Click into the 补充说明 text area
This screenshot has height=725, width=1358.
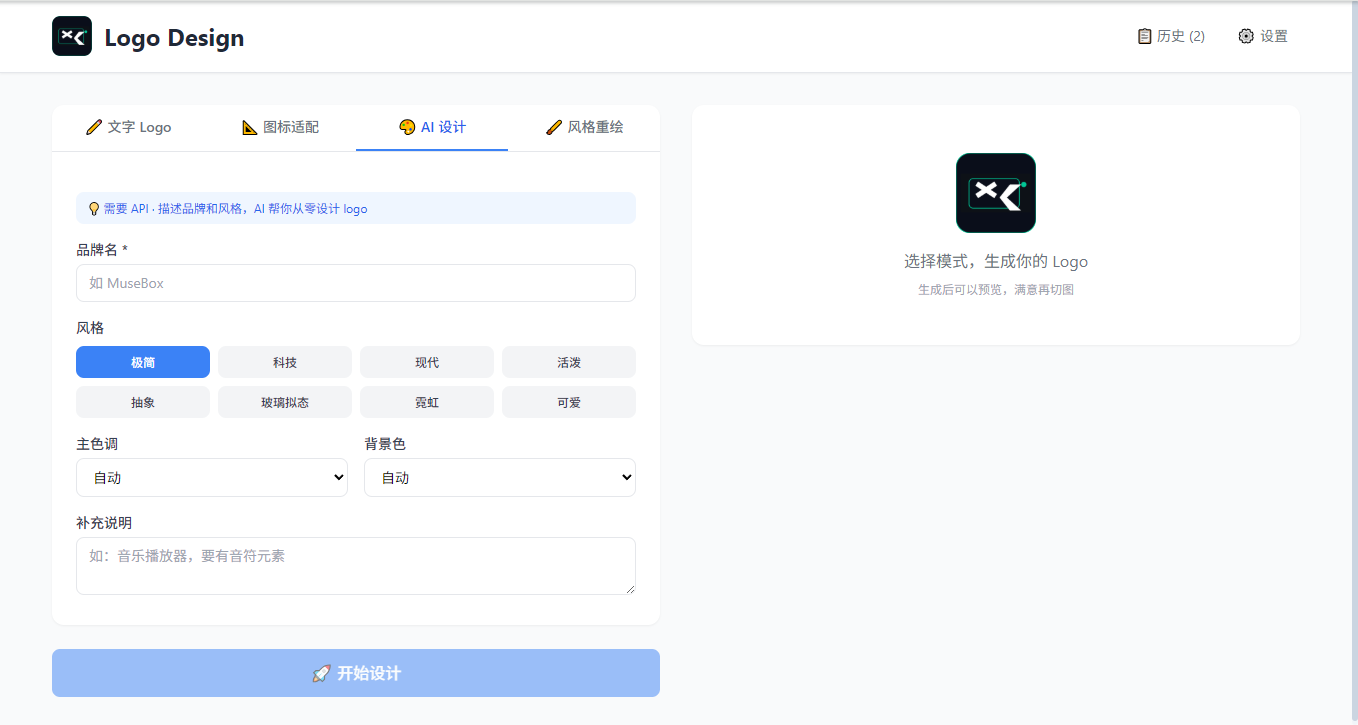tap(356, 566)
